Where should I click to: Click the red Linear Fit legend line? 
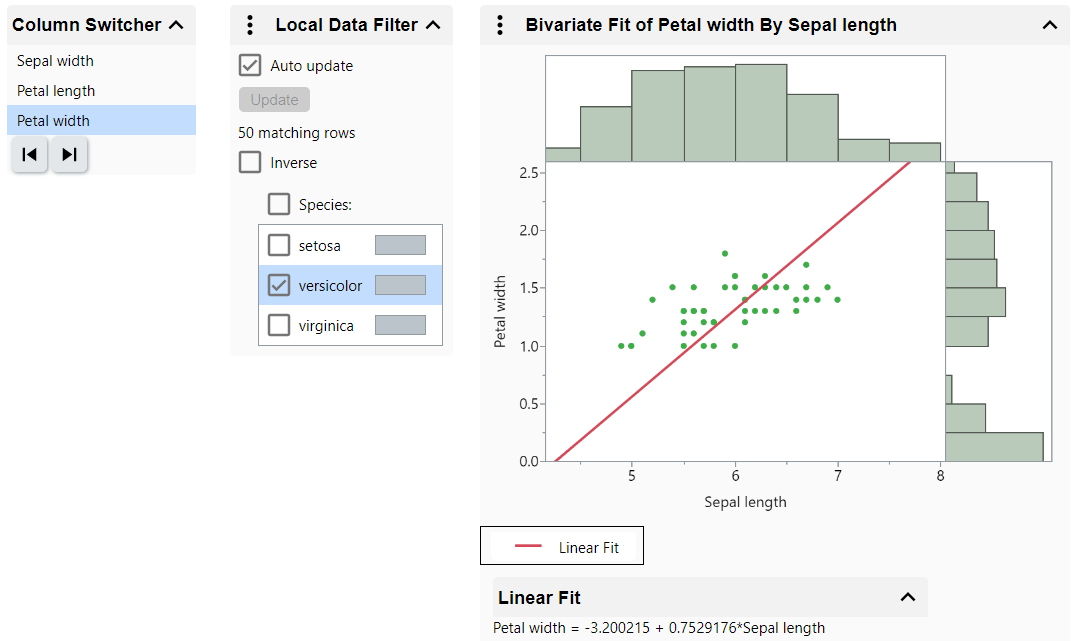529,547
